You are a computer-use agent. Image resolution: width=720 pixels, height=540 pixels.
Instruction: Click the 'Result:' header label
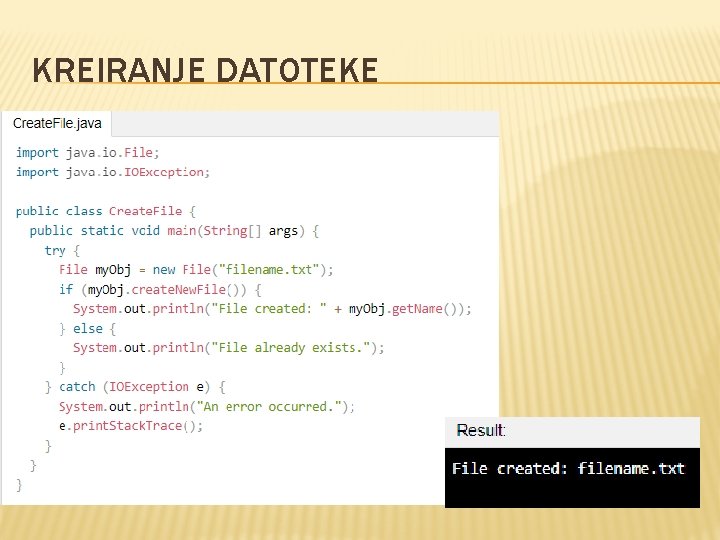[x=481, y=431]
